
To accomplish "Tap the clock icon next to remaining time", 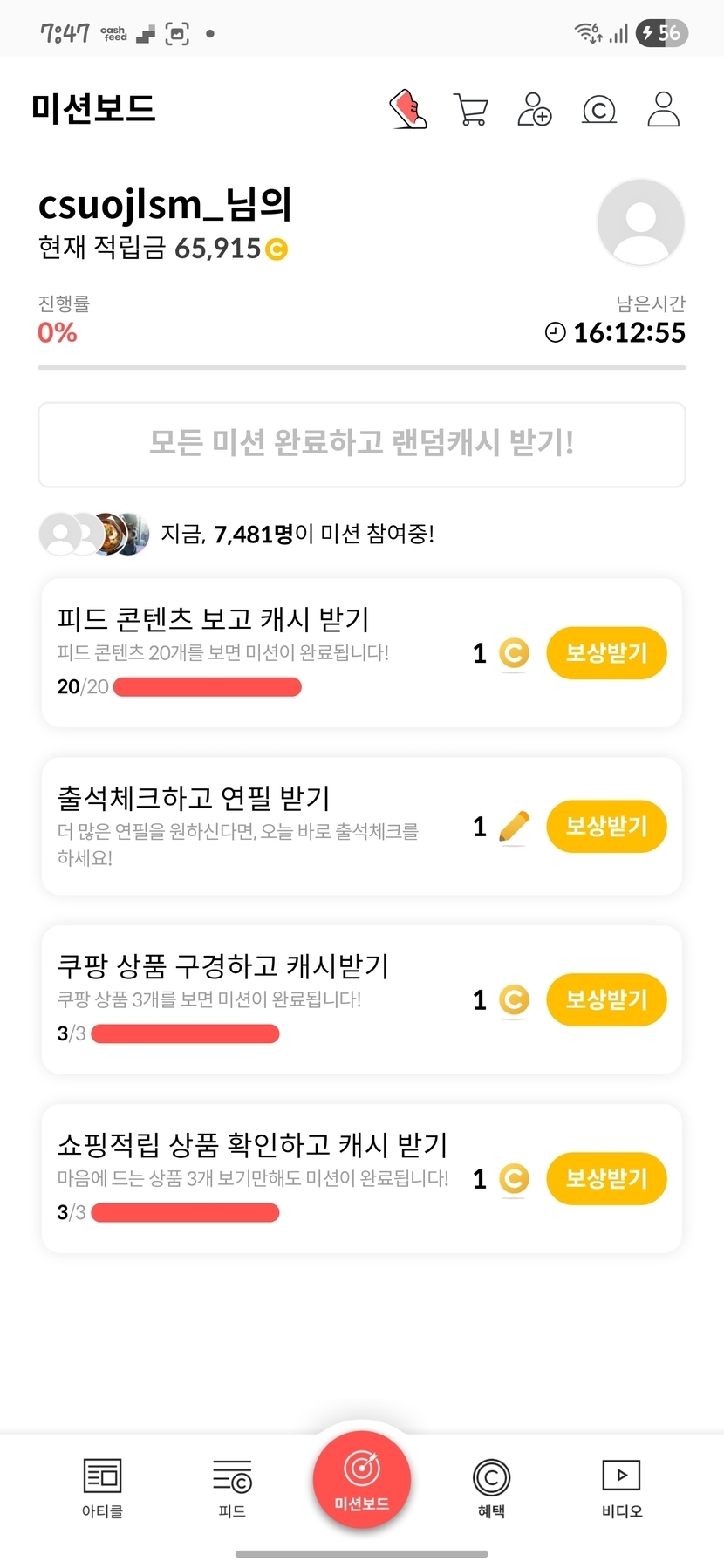I will point(555,332).
